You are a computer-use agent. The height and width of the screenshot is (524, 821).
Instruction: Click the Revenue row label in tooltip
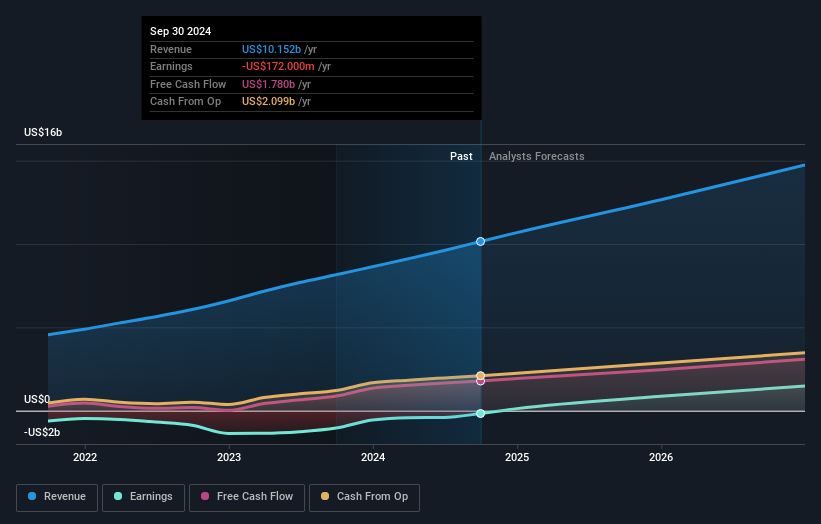click(171, 49)
